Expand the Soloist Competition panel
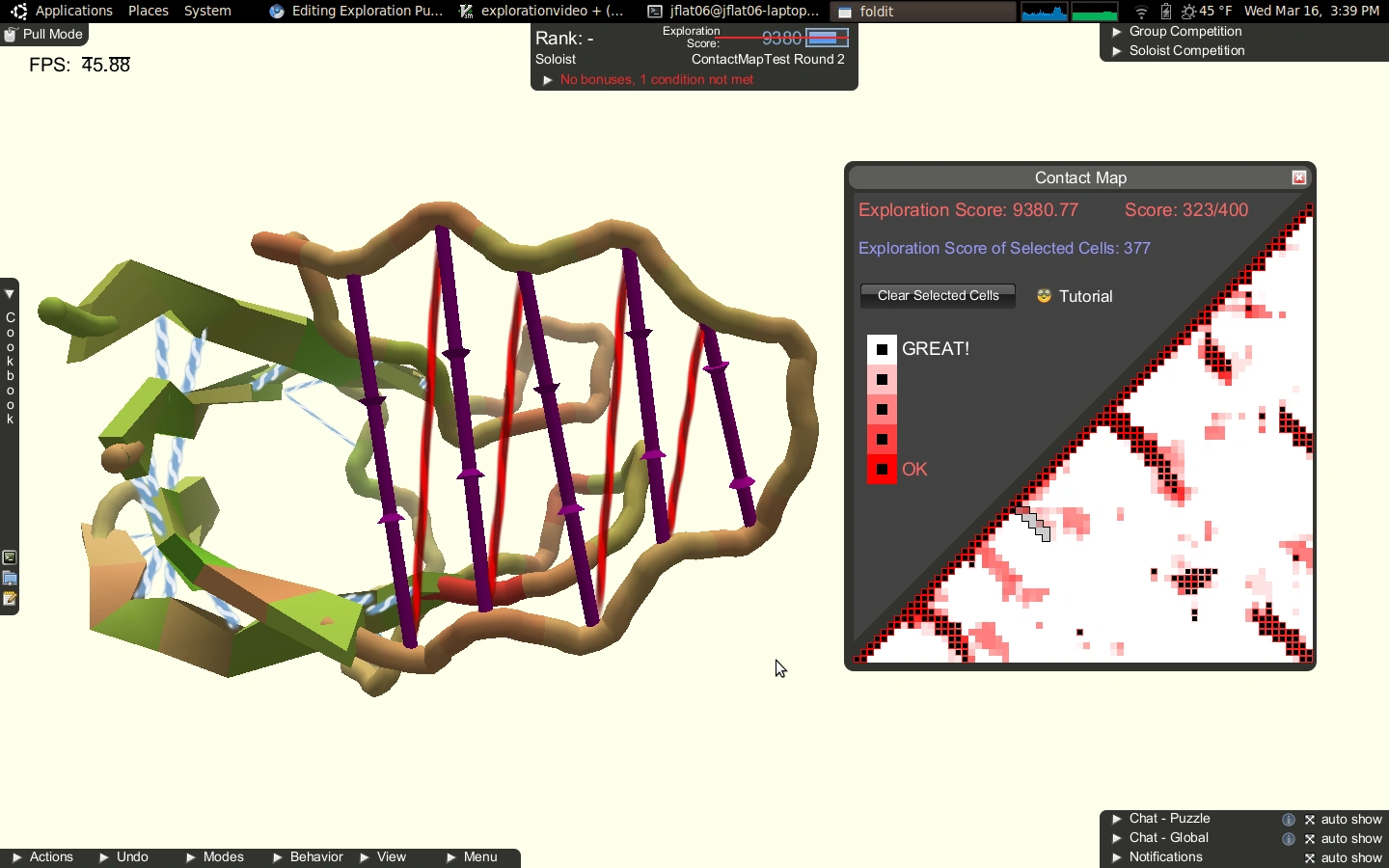The image size is (1389, 868). (x=1117, y=51)
